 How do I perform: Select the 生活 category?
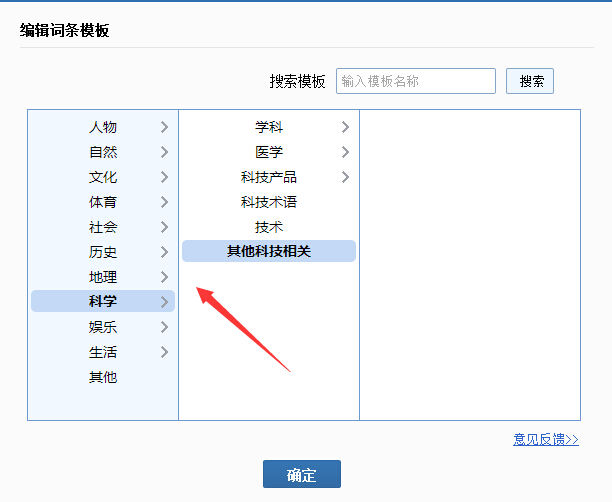pos(103,352)
